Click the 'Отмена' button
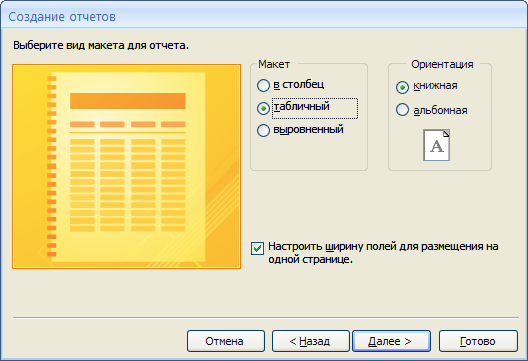The image size is (528, 361). click(x=226, y=341)
